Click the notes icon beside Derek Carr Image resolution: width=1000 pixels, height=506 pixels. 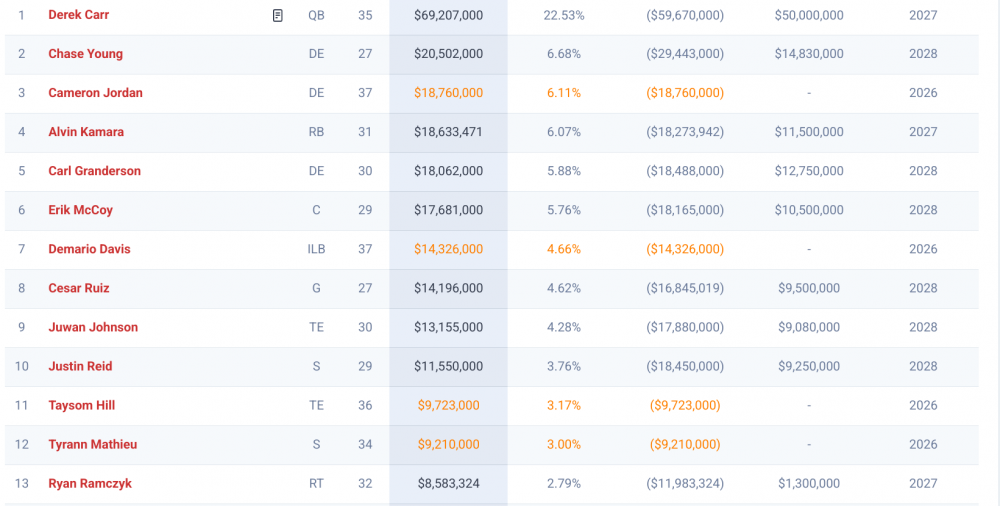click(278, 16)
